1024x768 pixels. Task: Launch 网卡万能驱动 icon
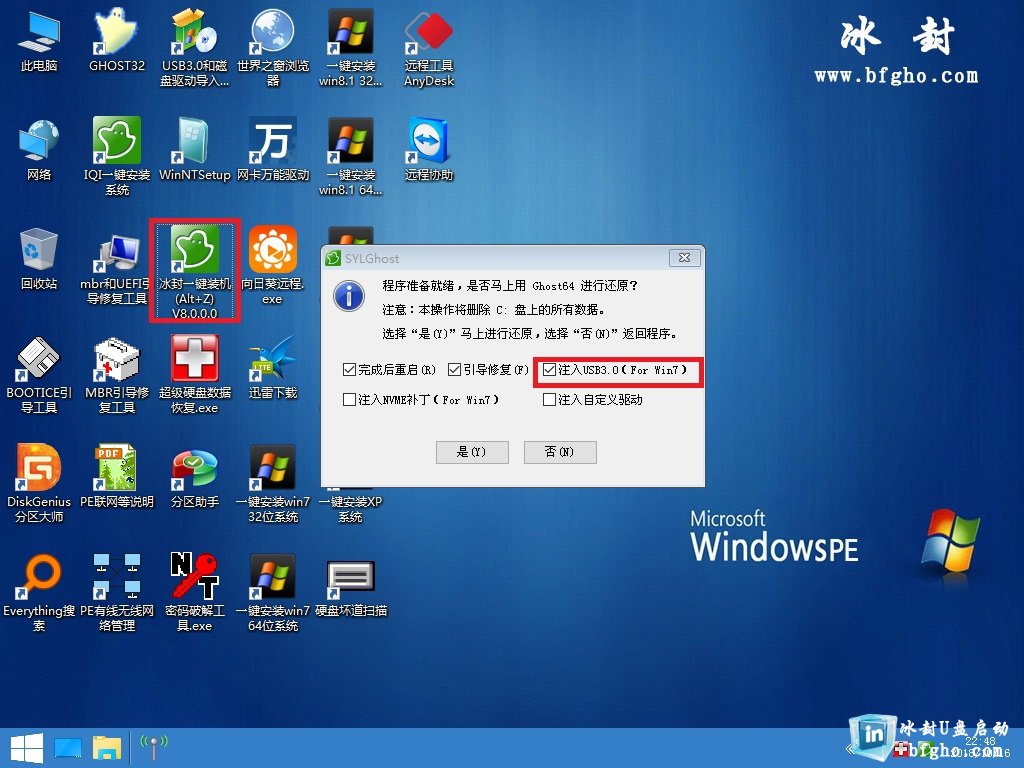[x=273, y=150]
